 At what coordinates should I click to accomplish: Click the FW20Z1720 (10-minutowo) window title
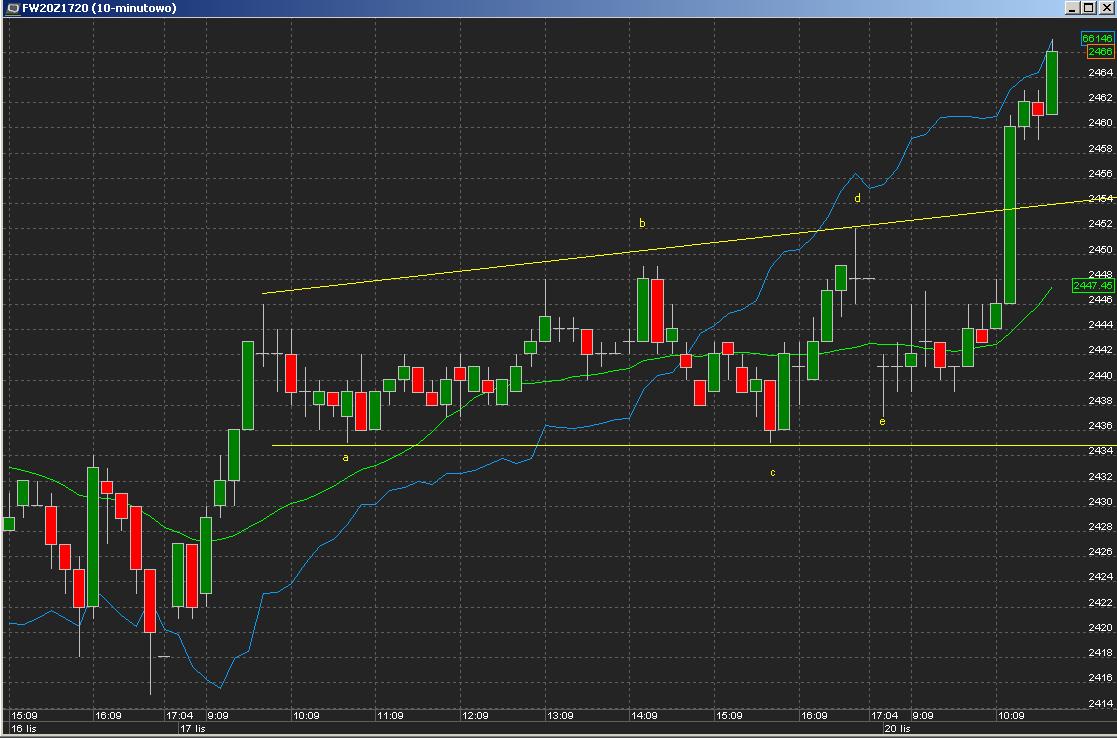coord(99,8)
